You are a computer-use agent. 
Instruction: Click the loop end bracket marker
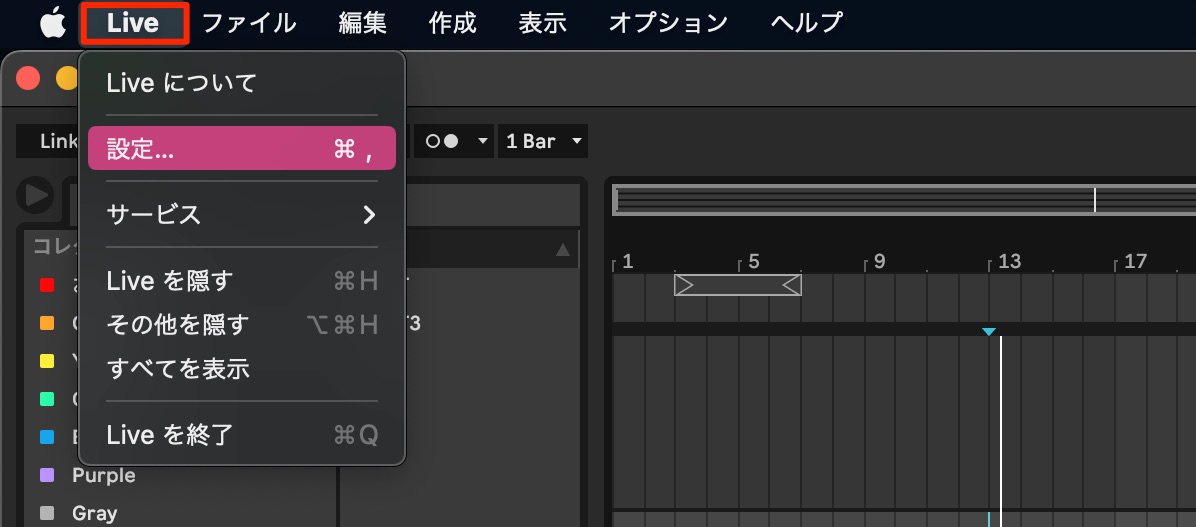[x=792, y=285]
